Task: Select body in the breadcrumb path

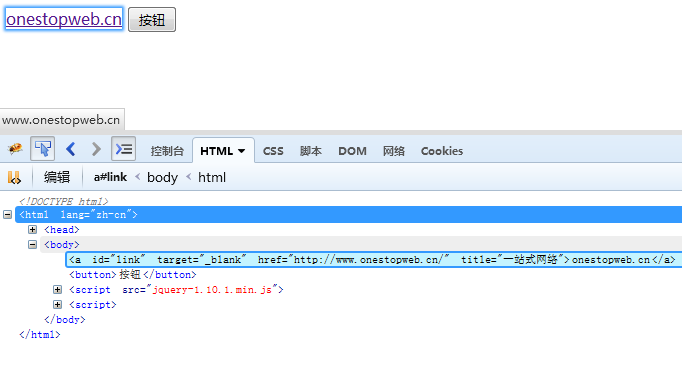Action: [162, 177]
